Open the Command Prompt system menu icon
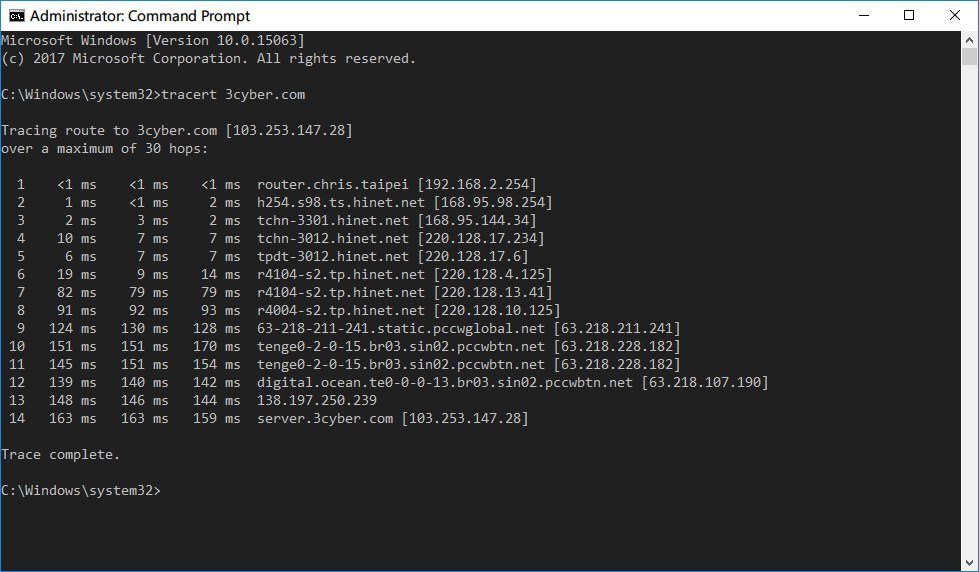The height and width of the screenshot is (572, 979). tap(15, 16)
